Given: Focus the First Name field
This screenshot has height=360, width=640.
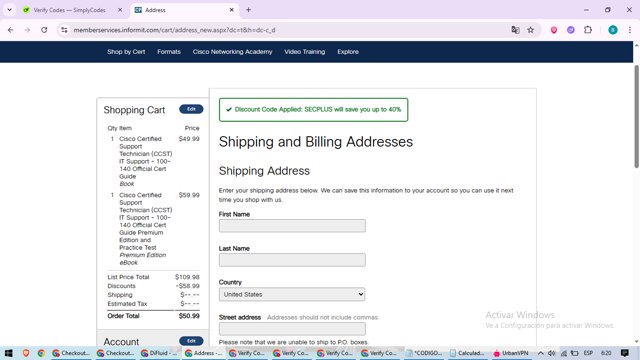Looking at the screenshot, I should [x=292, y=226].
